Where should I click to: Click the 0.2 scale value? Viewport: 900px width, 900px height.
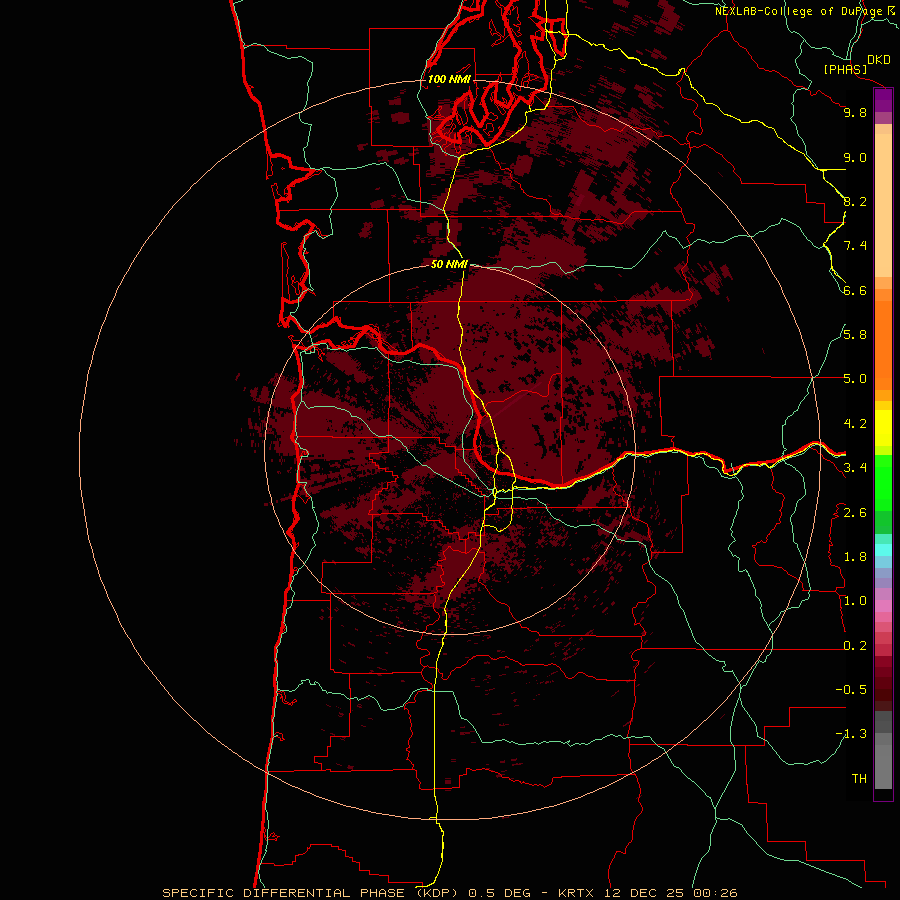pos(855,646)
